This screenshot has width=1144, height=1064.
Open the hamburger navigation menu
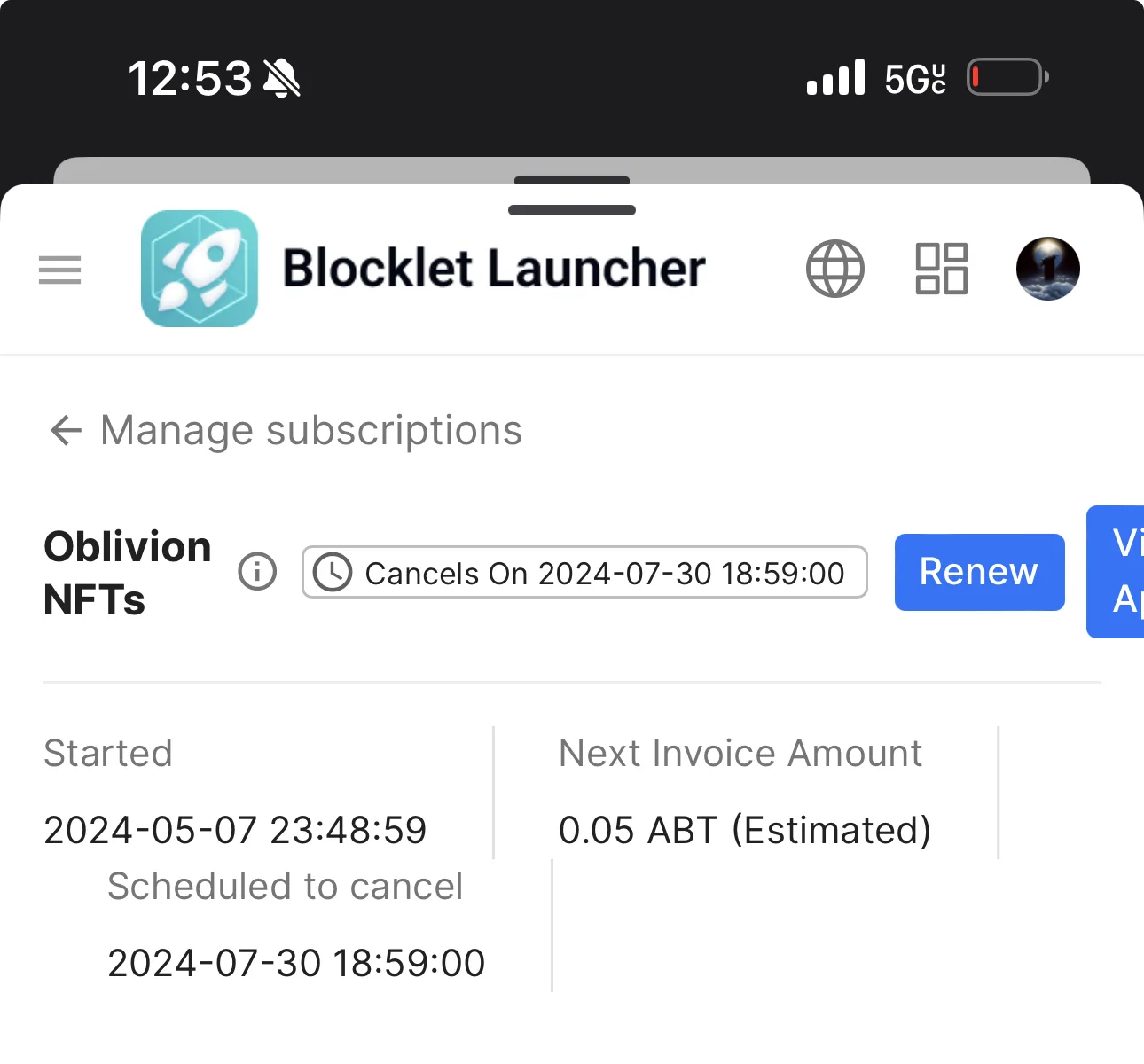tap(59, 270)
